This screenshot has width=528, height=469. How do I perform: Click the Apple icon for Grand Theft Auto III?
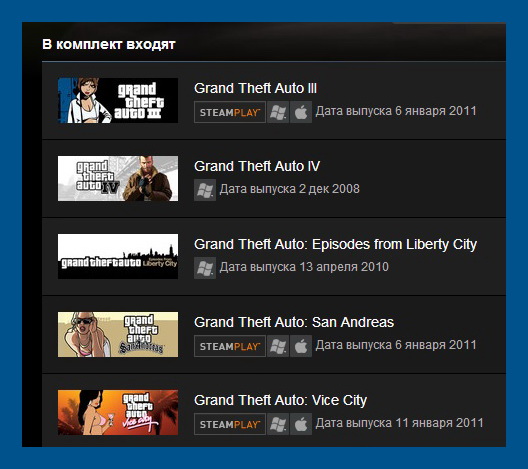pos(301,112)
